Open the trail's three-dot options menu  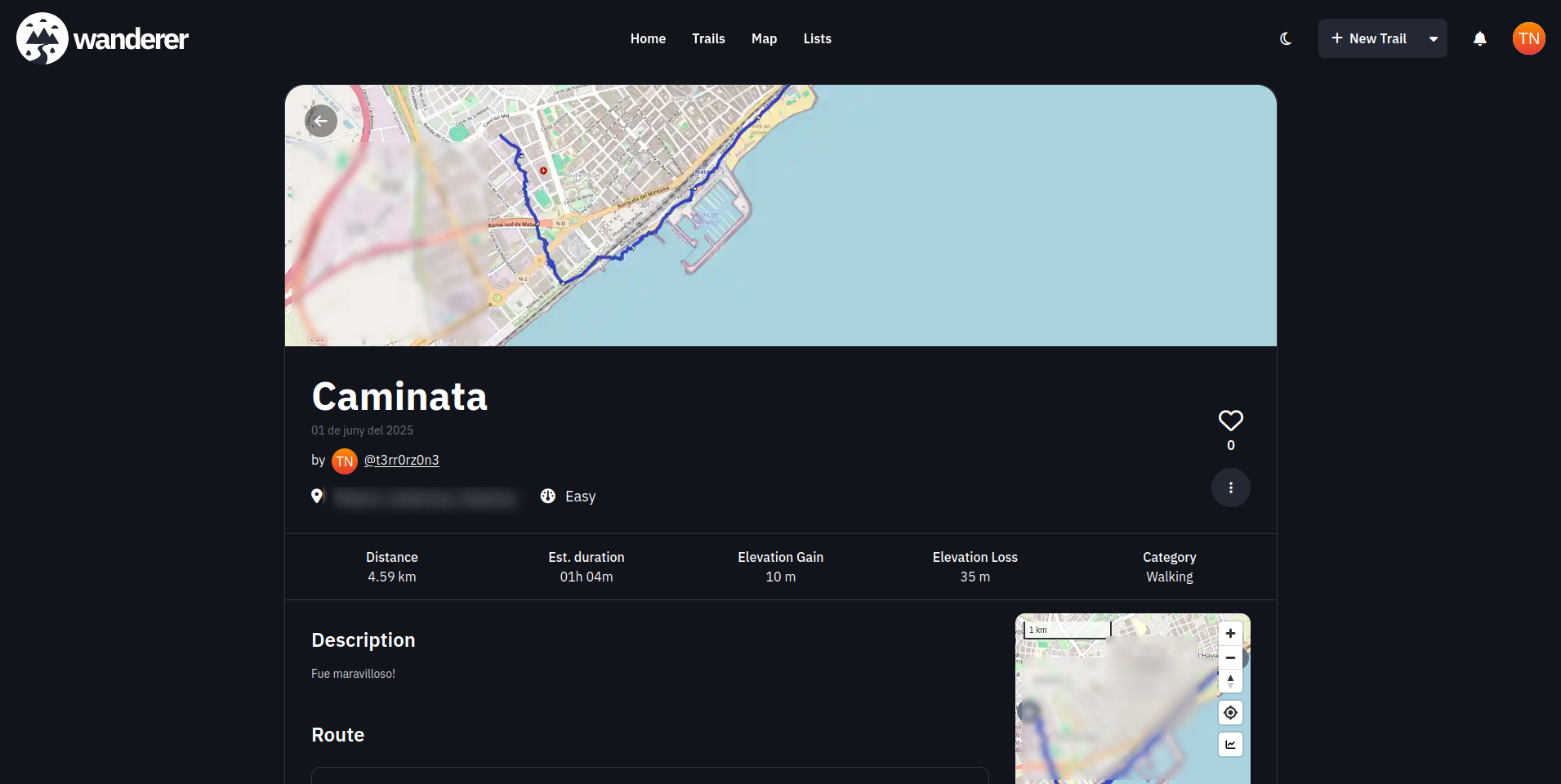pos(1230,488)
